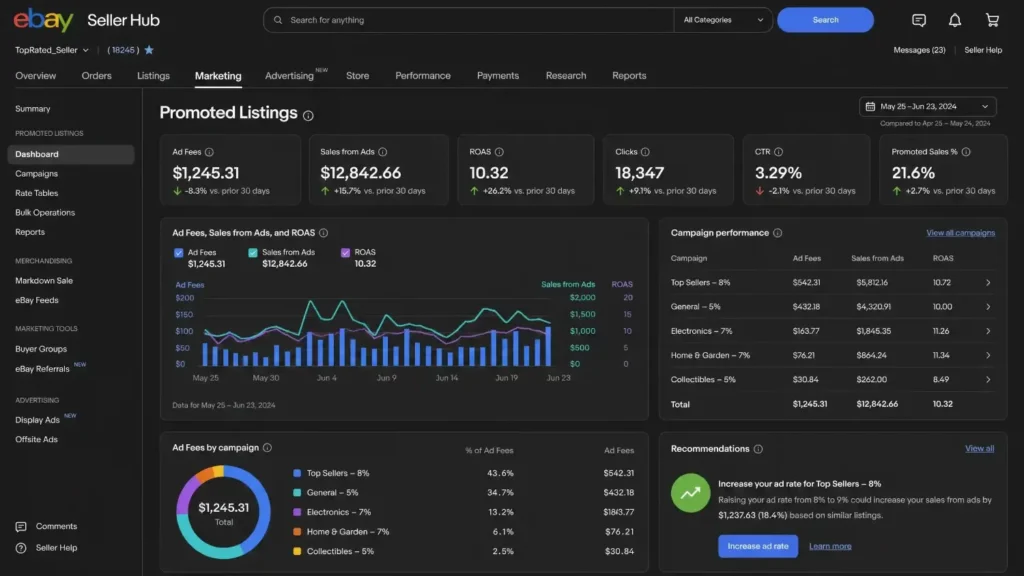Screen dimensions: 1024x576
Task: Expand the Top Sellers – 8% campaign row chevron
Action: pos(988,283)
